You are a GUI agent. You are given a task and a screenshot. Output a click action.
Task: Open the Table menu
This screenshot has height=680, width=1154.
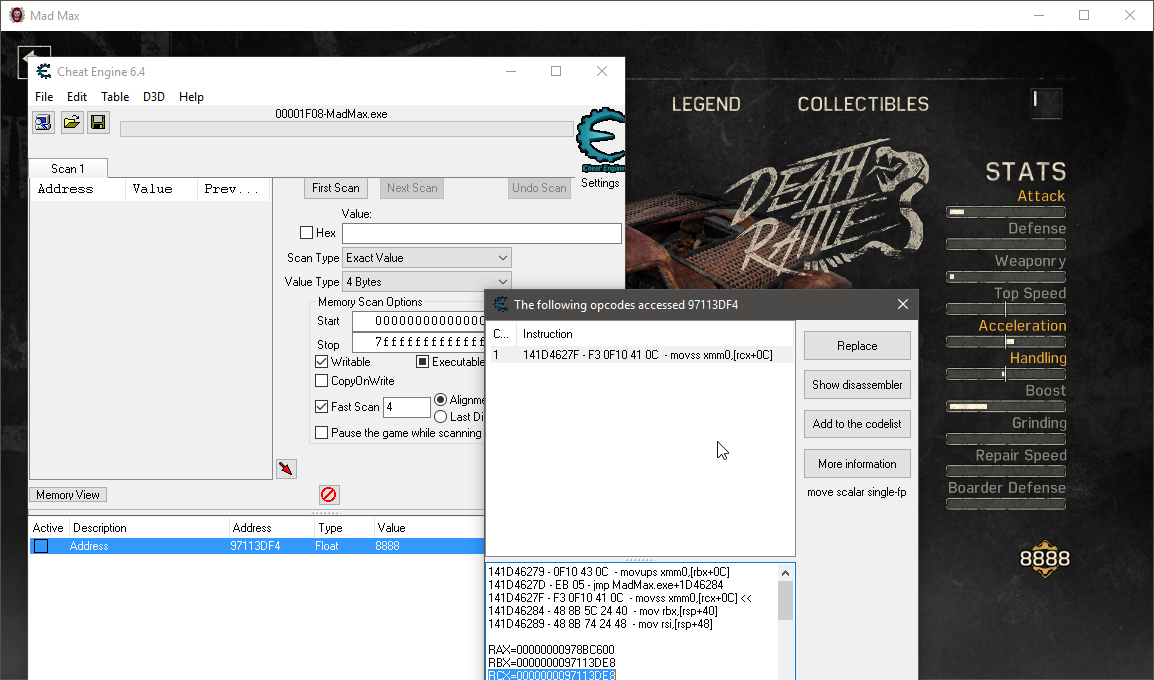(x=115, y=97)
